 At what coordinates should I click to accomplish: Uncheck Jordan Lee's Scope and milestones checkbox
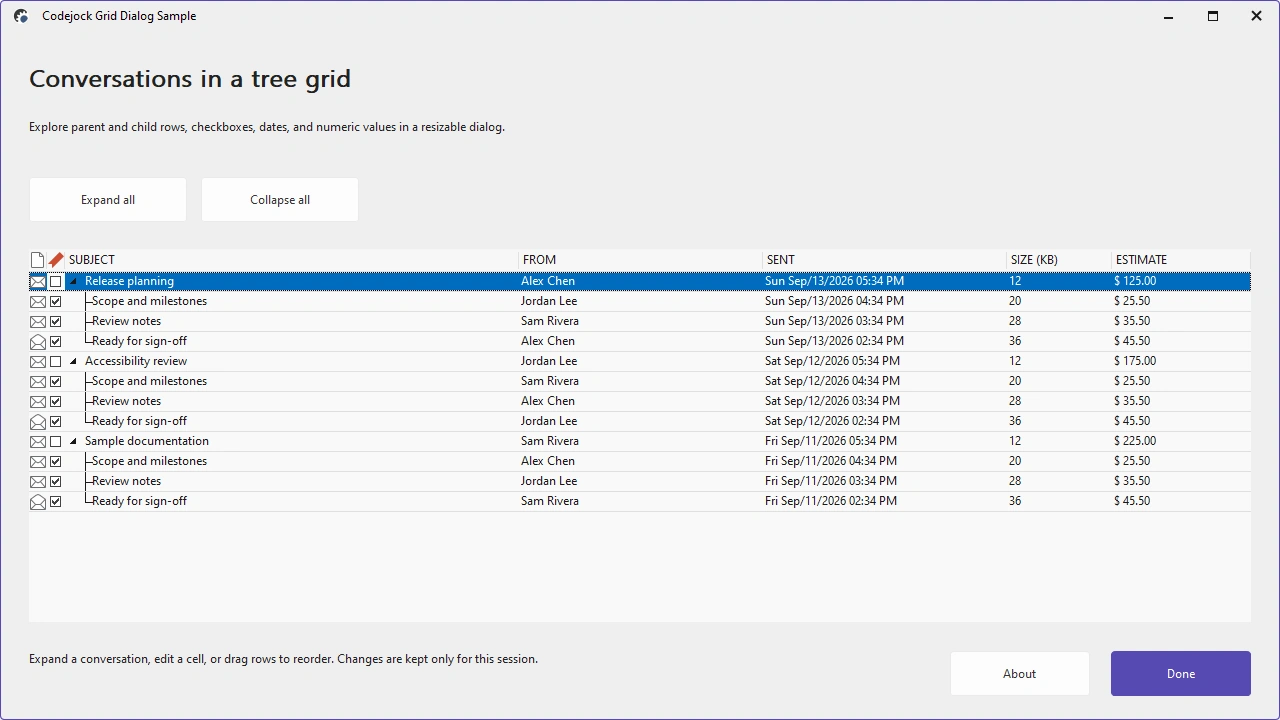click(x=56, y=302)
